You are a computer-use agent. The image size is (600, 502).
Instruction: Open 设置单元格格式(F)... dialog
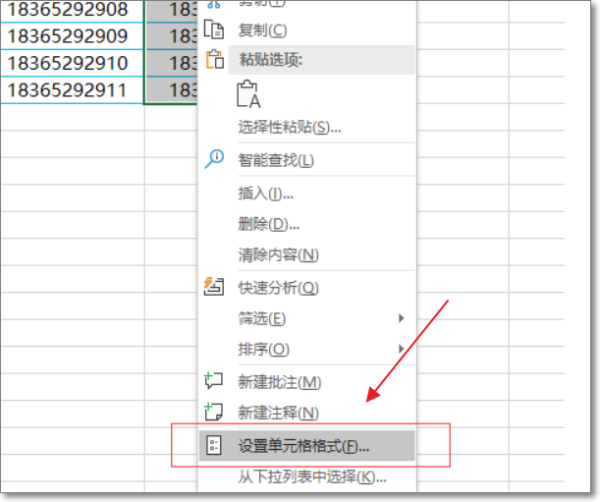(307, 446)
